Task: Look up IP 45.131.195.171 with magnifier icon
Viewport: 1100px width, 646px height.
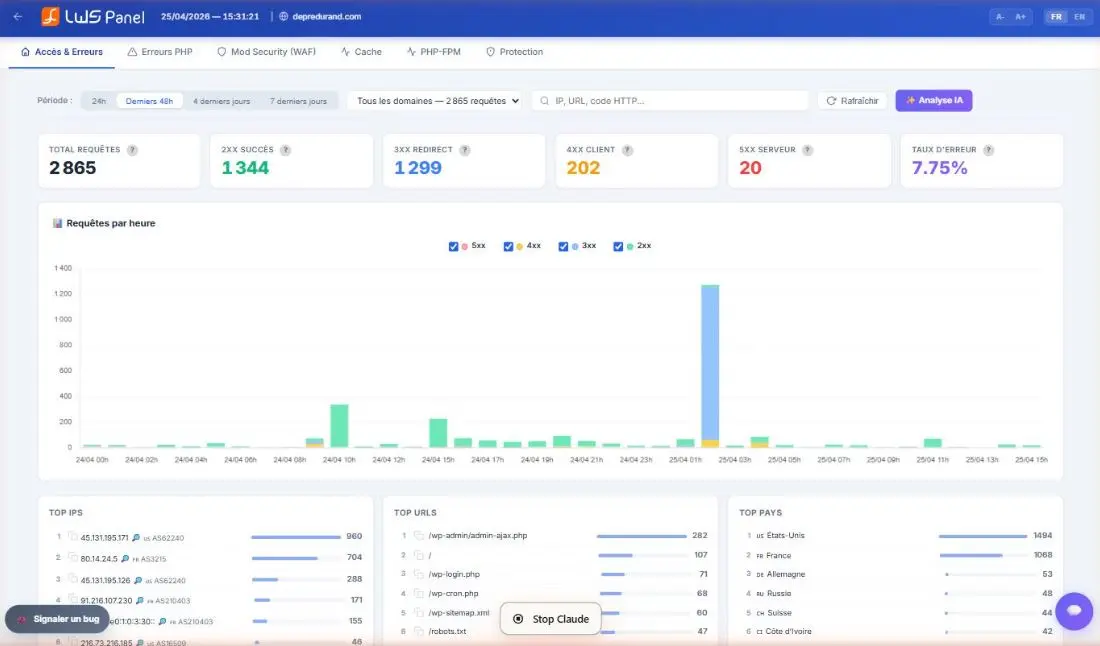Action: pos(136,538)
